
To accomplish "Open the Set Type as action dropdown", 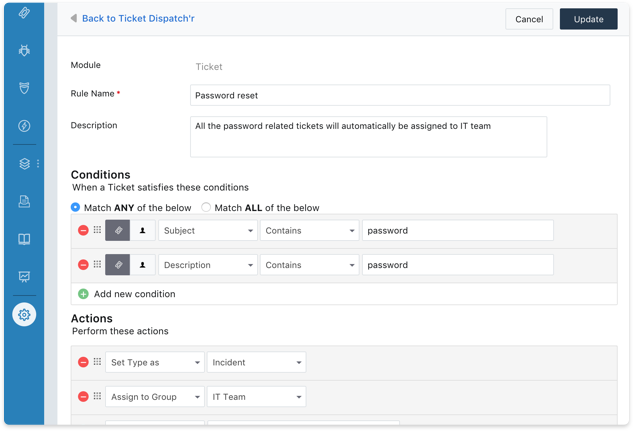I will (x=154, y=363).
